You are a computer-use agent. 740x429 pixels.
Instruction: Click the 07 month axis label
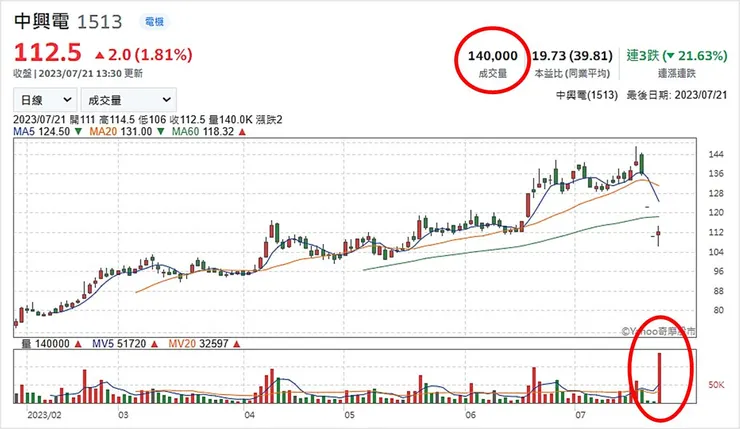[x=580, y=415]
